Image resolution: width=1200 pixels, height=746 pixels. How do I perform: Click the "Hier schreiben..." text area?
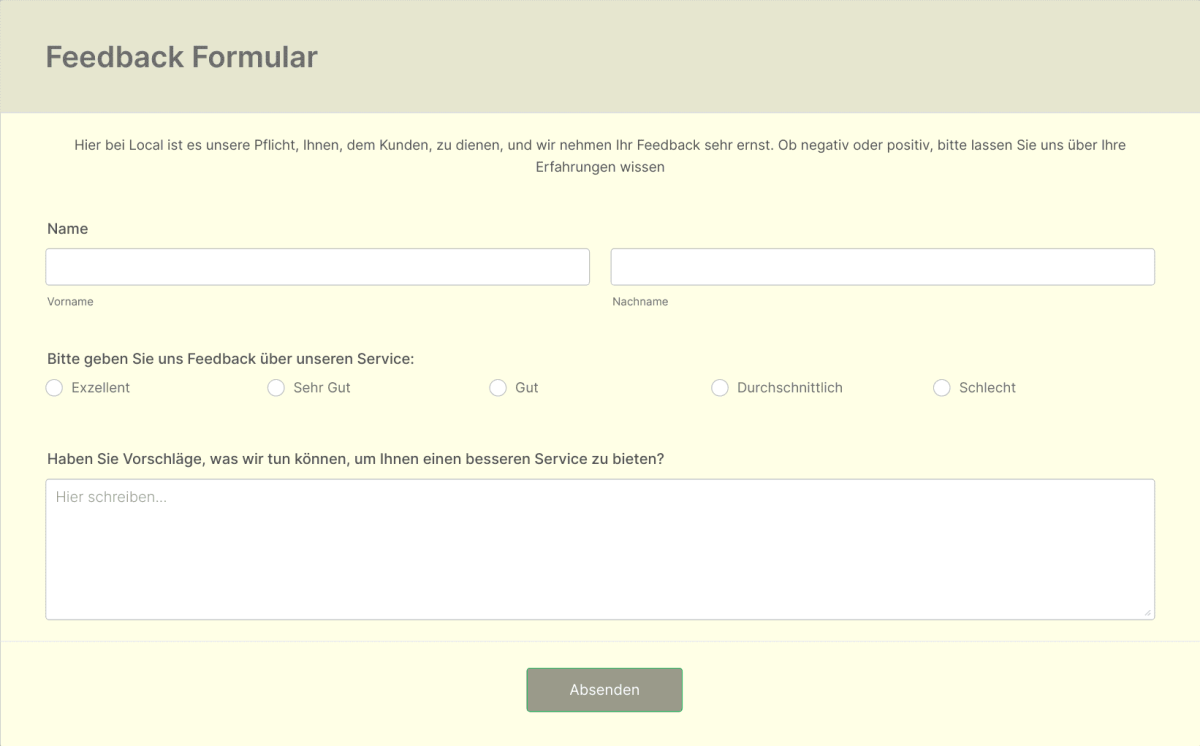pyautogui.click(x=600, y=548)
